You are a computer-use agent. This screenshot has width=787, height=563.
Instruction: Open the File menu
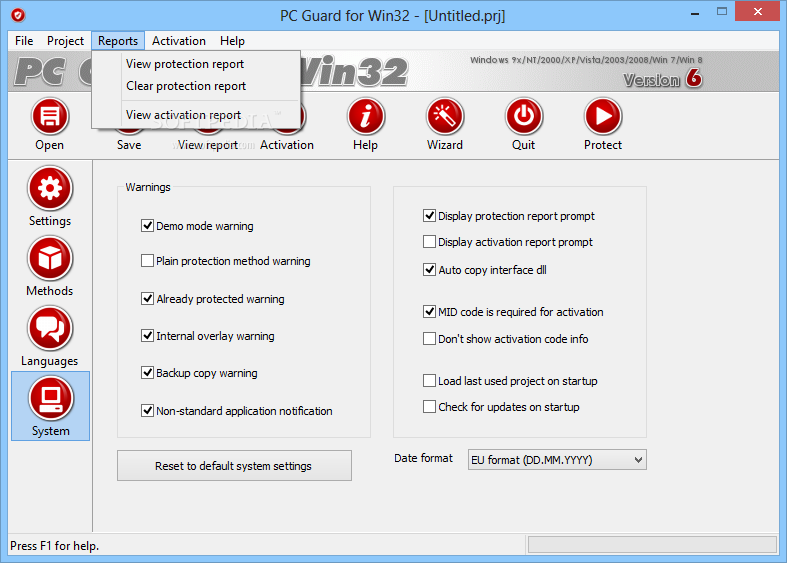[x=24, y=41]
